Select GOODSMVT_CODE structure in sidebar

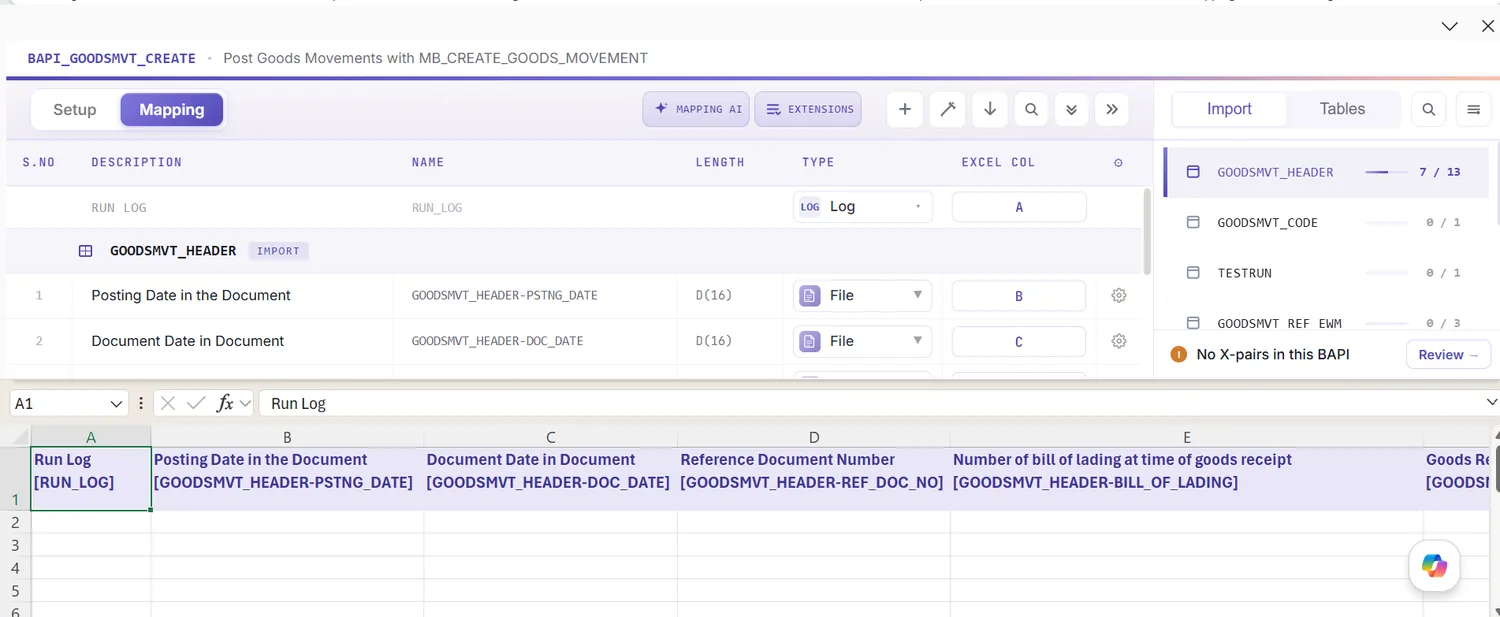coord(1326,222)
